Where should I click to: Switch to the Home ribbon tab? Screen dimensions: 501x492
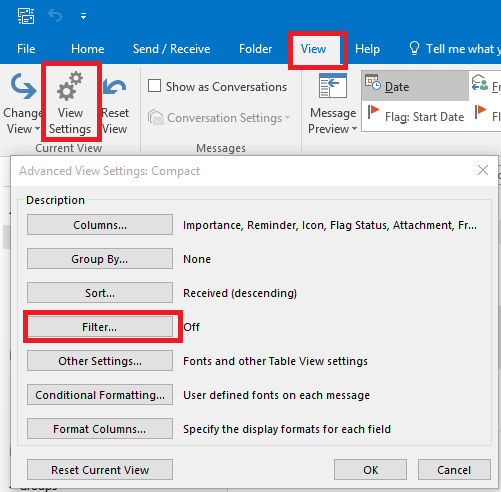click(x=88, y=49)
